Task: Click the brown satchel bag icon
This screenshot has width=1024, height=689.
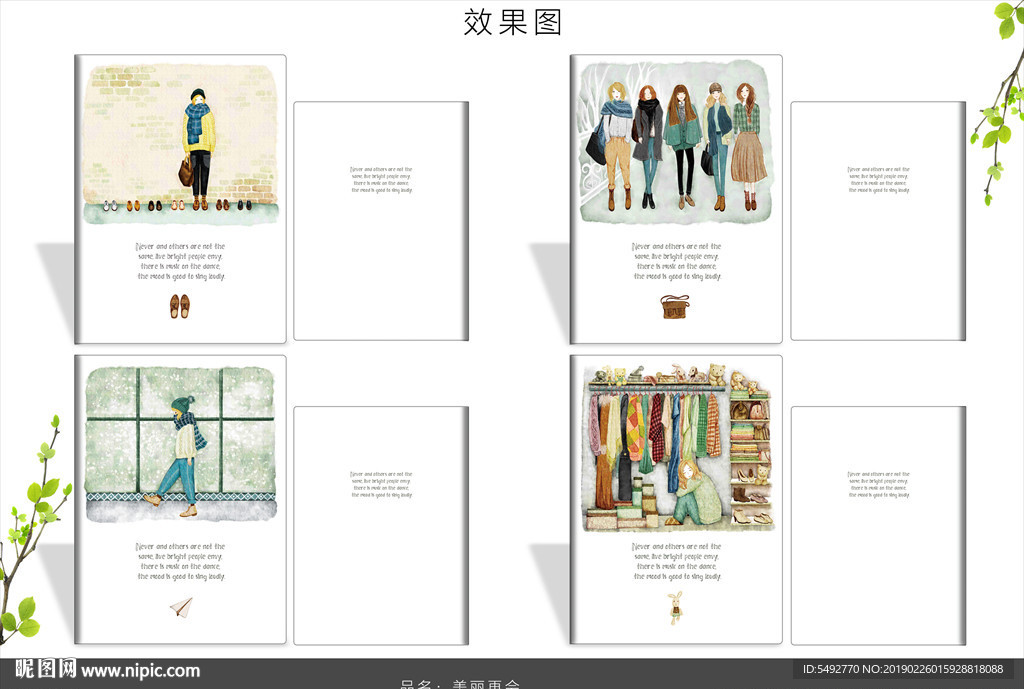Action: (x=675, y=306)
